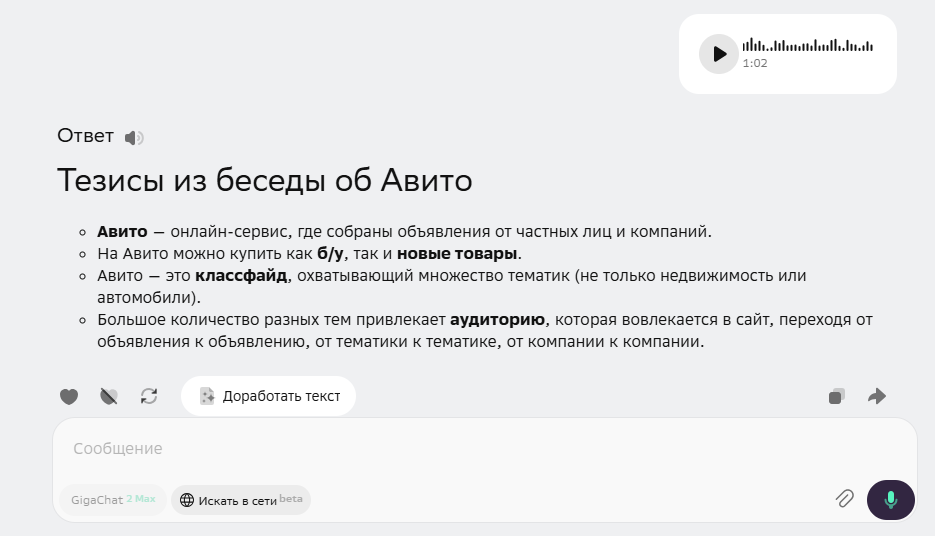The width and height of the screenshot is (935, 536).
Task: Open the GigaChat 2 Max model selector
Action: pos(113,500)
